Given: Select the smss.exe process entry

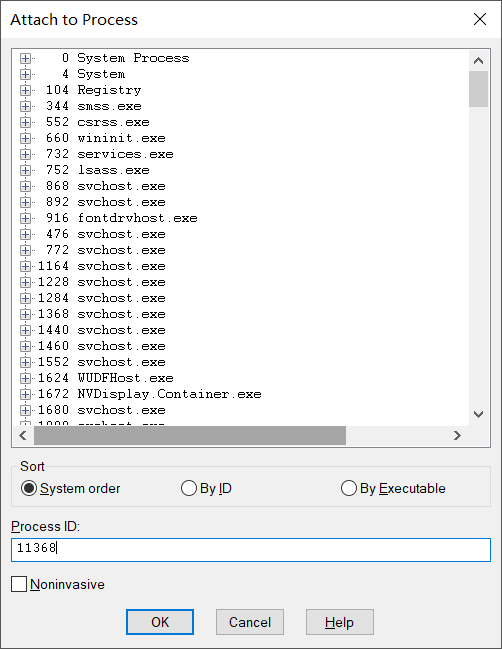Looking at the screenshot, I should [x=94, y=106].
